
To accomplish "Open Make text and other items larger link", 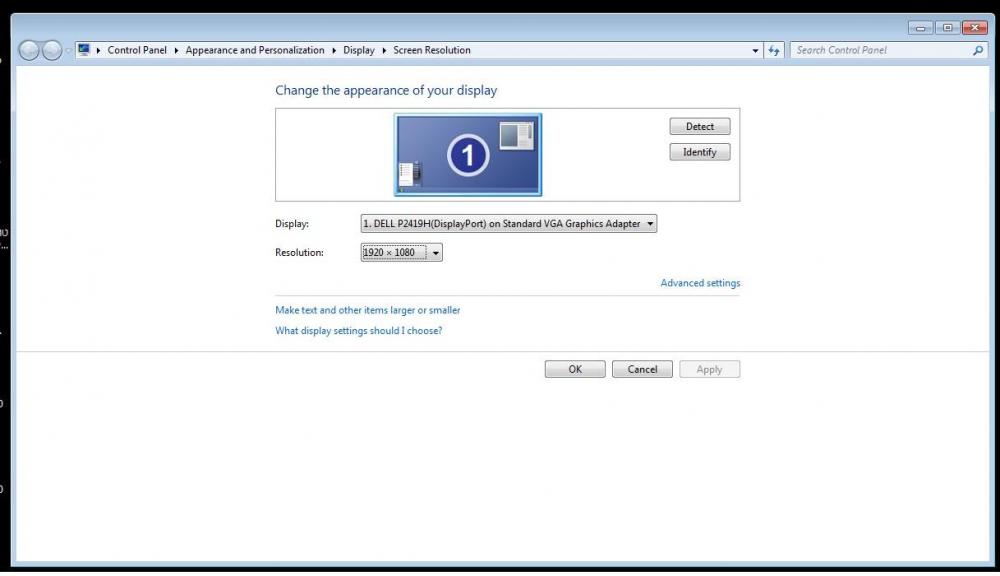I will tap(367, 311).
